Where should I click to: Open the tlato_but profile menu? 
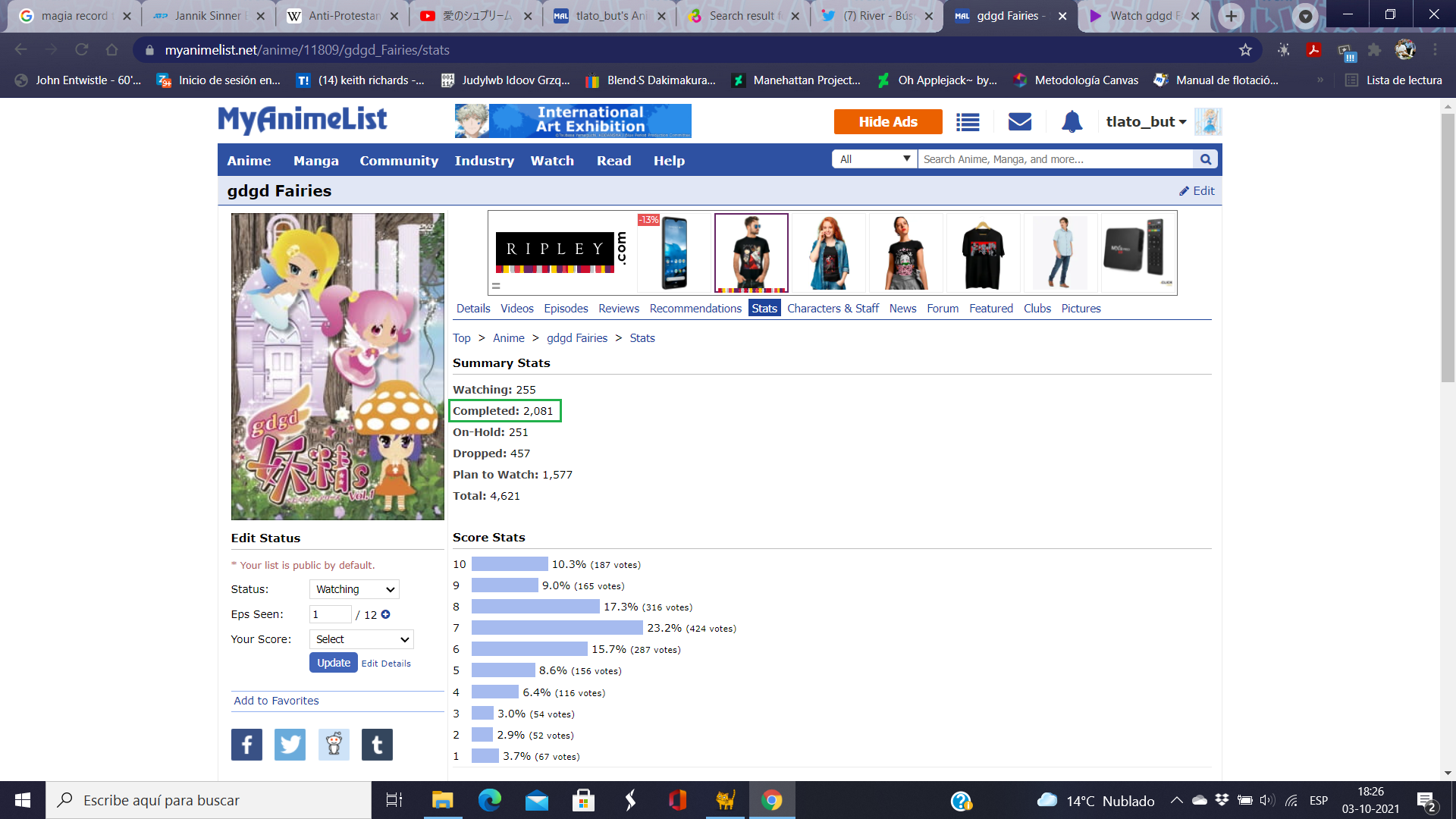click(1146, 122)
